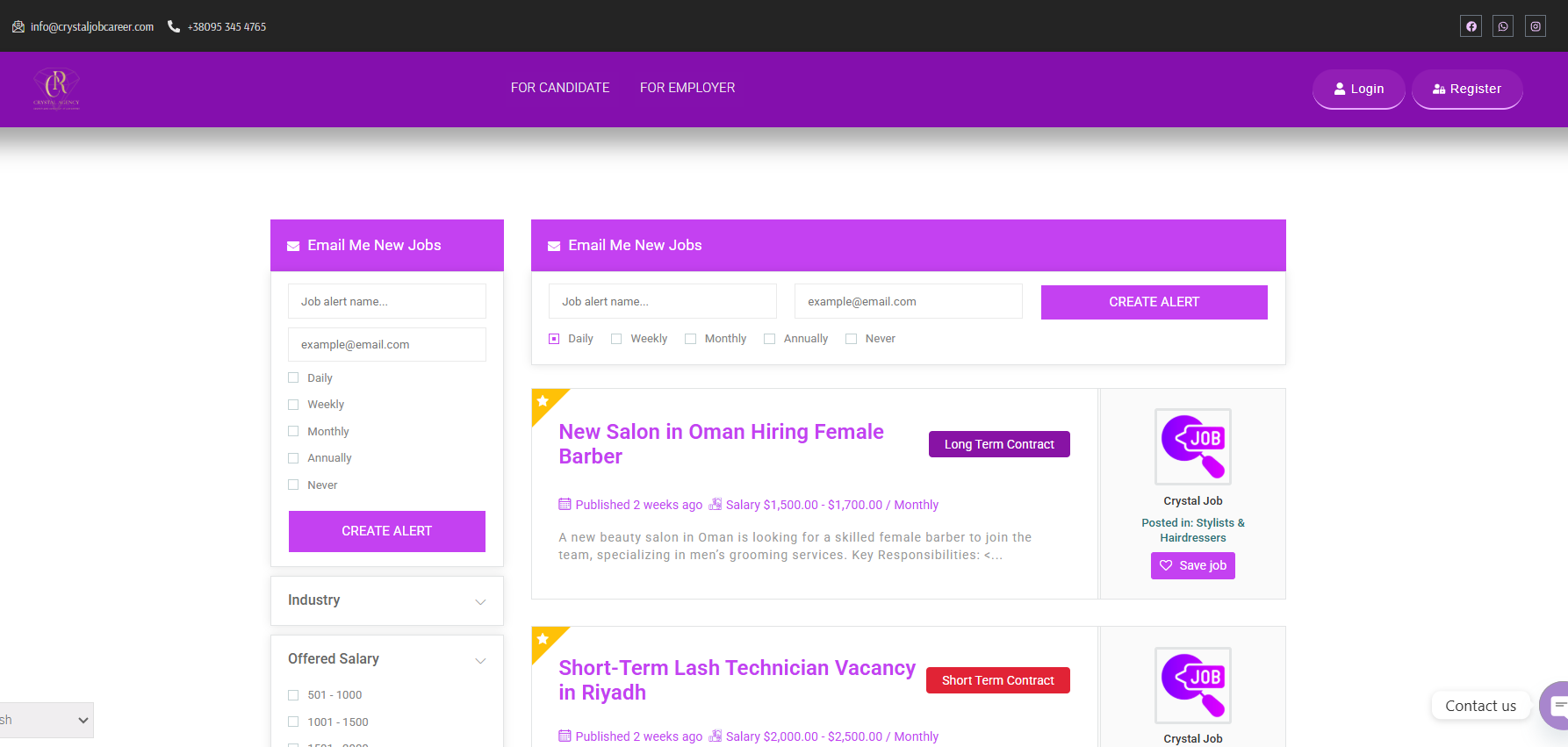Screen dimensions: 1568x747
Task: Tick the Daily checkbox in sidebar alert form
Action: (x=293, y=377)
